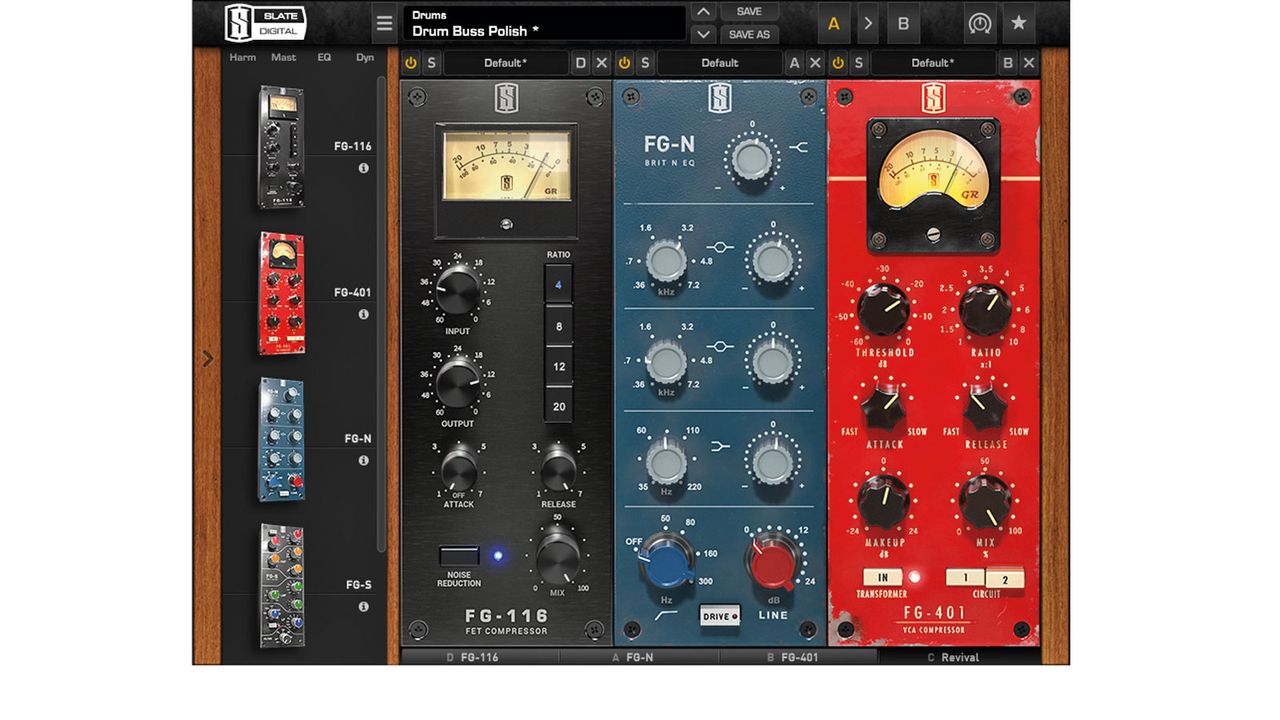1280x720 pixels.
Task: Bypass FG-116 with its power button
Action: pyautogui.click(x=411, y=63)
